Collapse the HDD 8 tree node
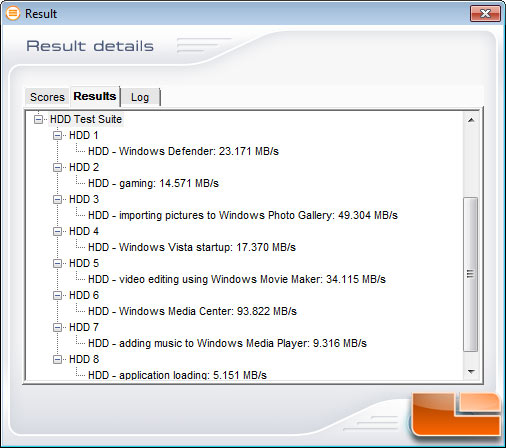The image size is (506, 448). coord(58,359)
